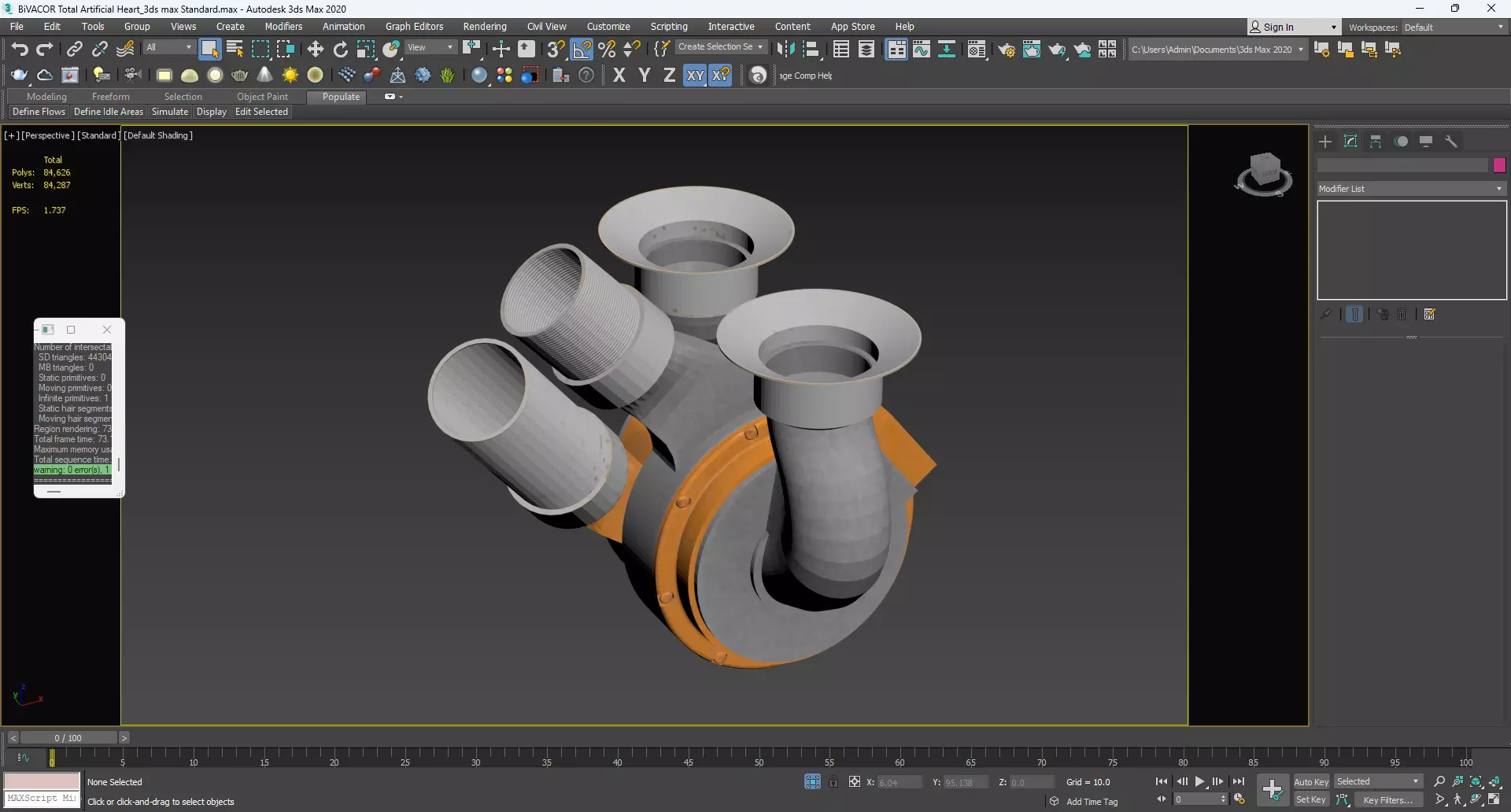Image resolution: width=1511 pixels, height=812 pixels.
Task: Open the Sign In dropdown
Action: tap(1294, 27)
